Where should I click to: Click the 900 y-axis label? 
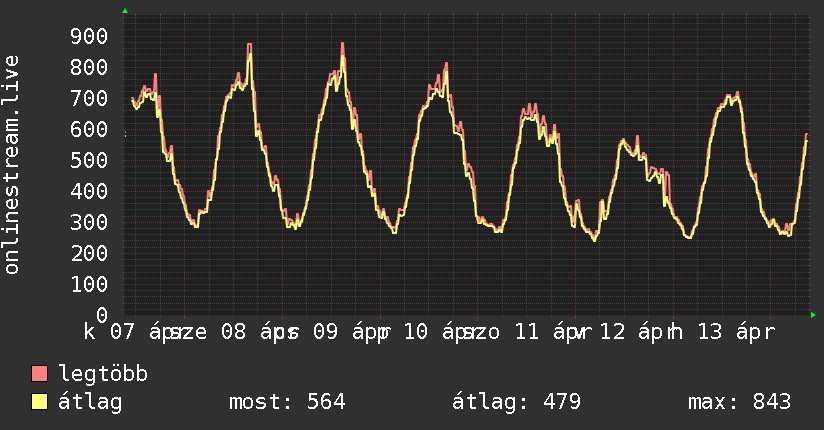point(89,36)
